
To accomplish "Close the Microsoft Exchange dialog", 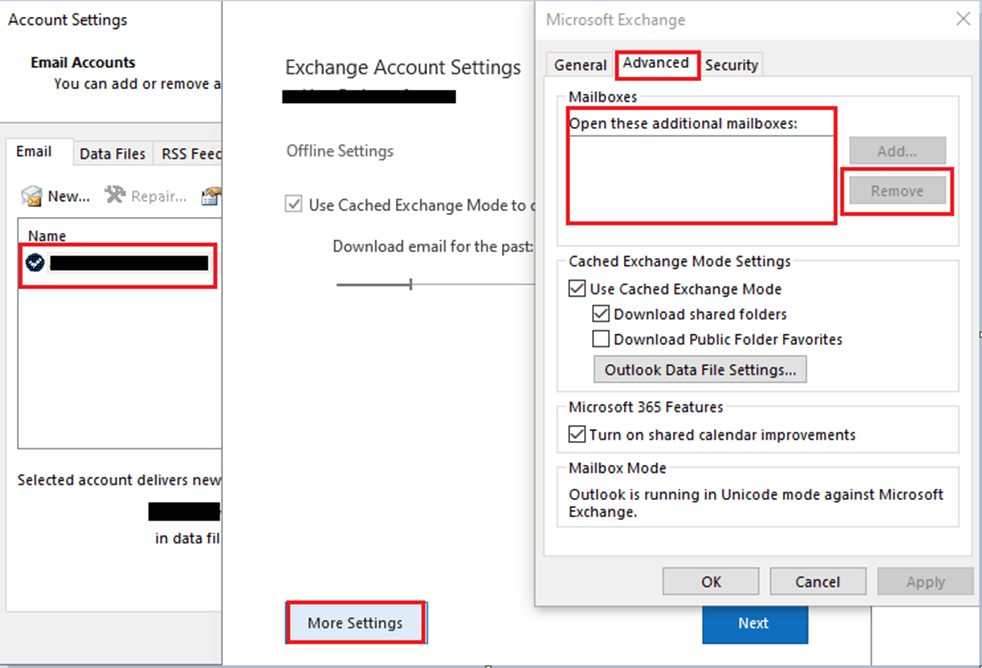I will pyautogui.click(x=963, y=19).
